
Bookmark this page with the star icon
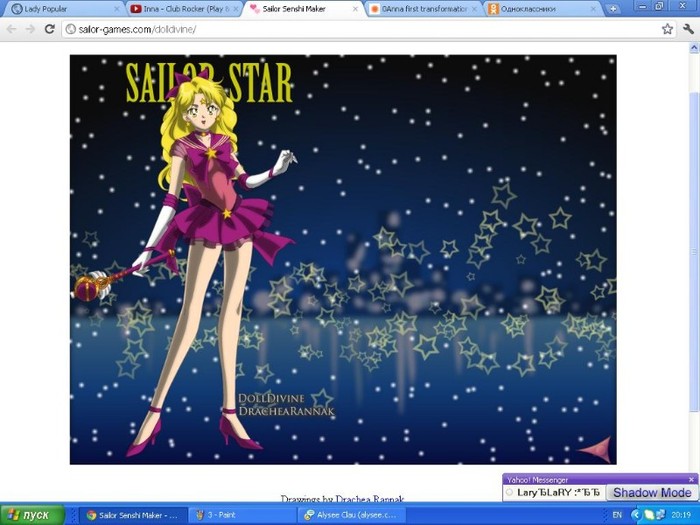pyautogui.click(x=667, y=29)
